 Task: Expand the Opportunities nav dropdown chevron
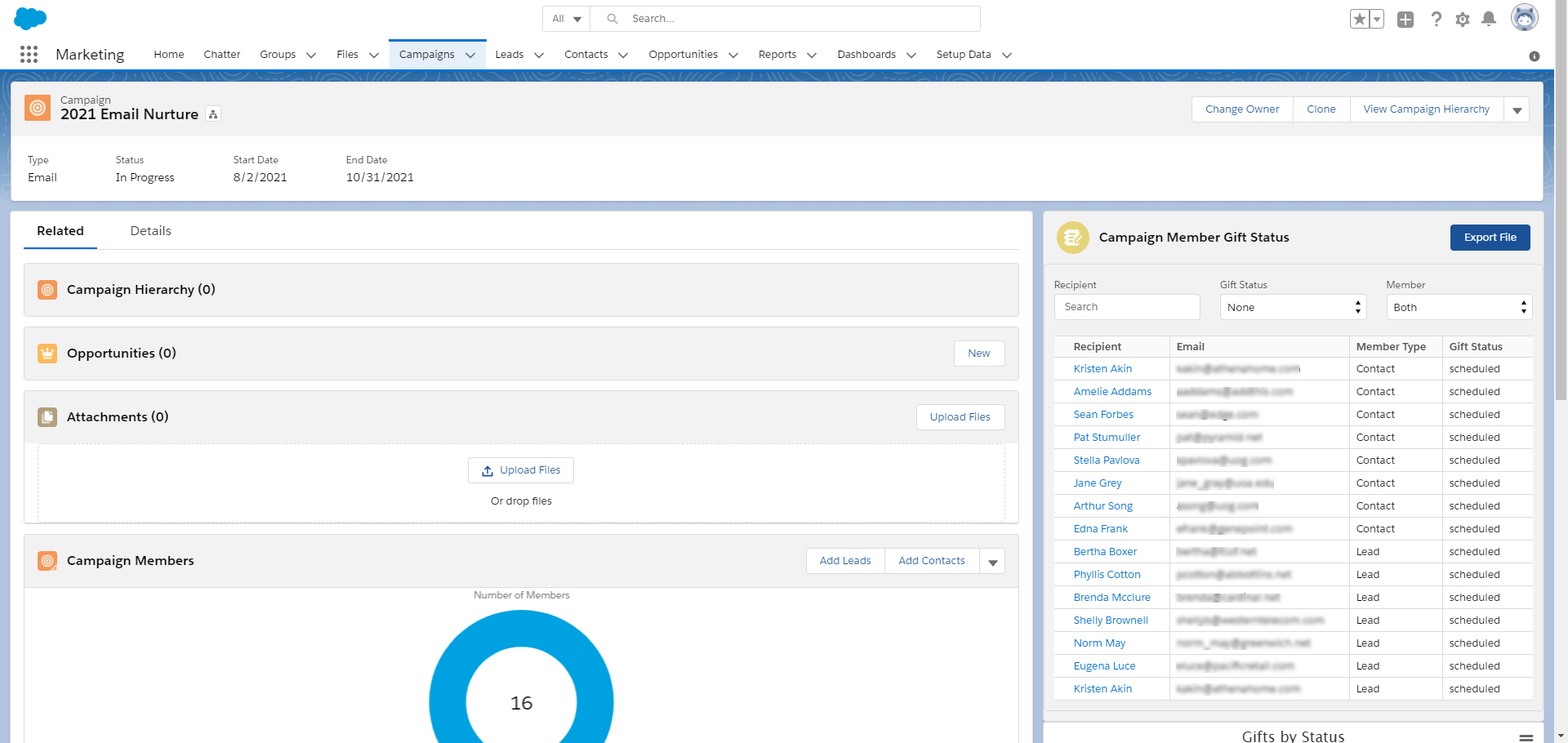click(733, 55)
